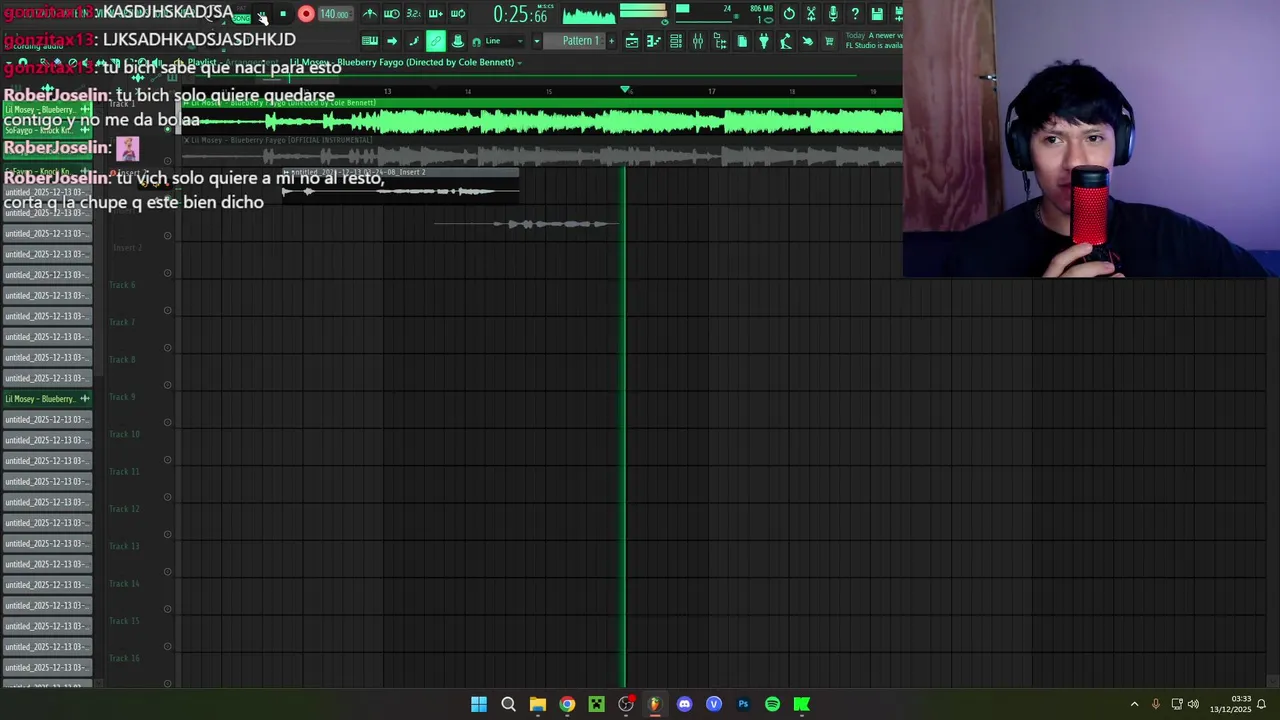Toggle the highlighted link snap icon
The width and height of the screenshot is (1280, 720).
[x=436, y=41]
